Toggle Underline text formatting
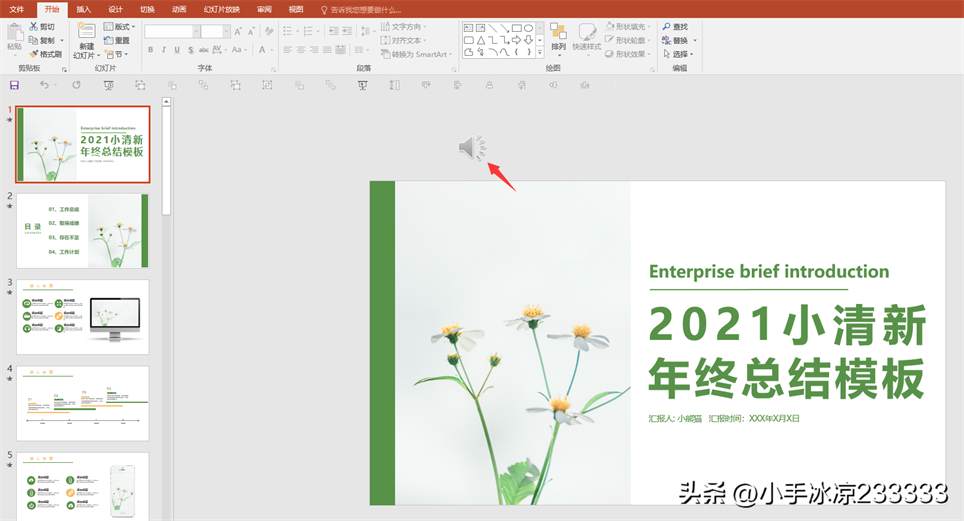Image resolution: width=964 pixels, height=521 pixels. pos(177,49)
